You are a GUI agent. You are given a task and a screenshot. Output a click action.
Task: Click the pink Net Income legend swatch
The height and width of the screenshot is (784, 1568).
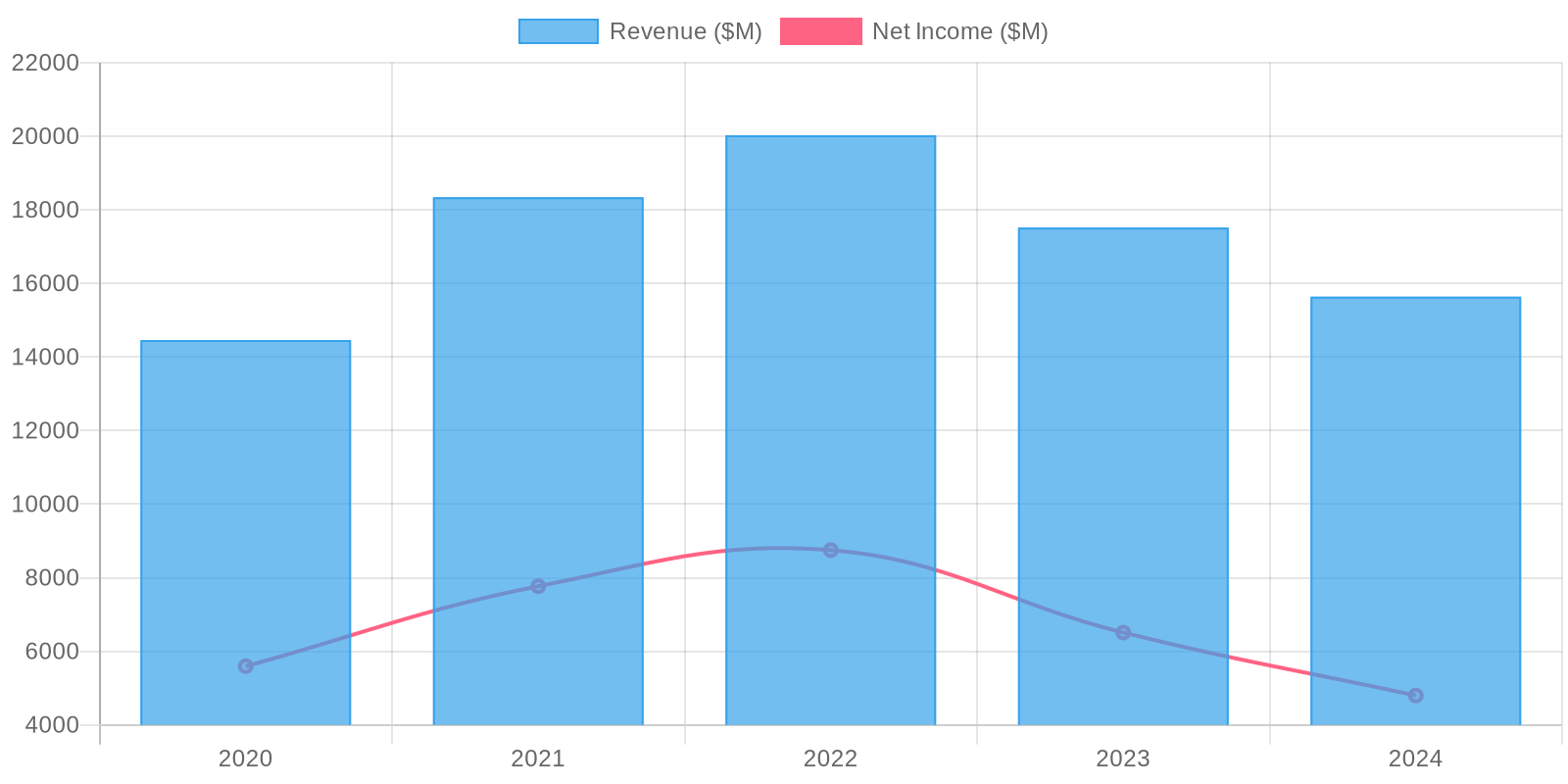(x=820, y=31)
